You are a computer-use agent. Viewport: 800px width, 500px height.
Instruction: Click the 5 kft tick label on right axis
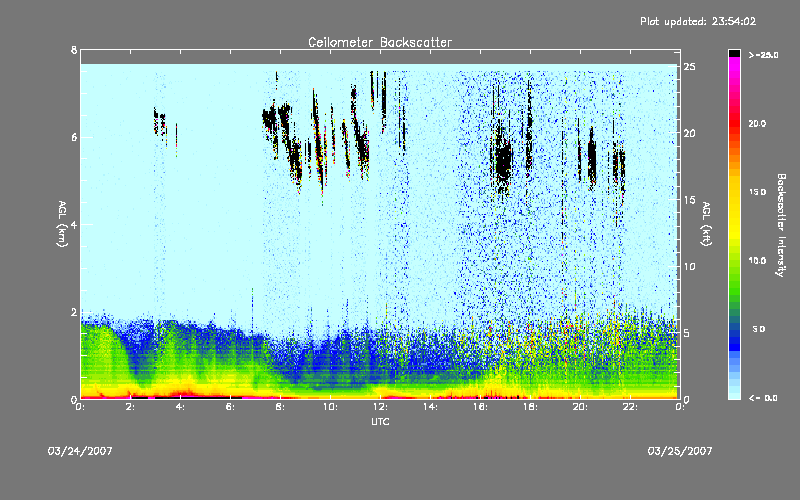point(687,333)
